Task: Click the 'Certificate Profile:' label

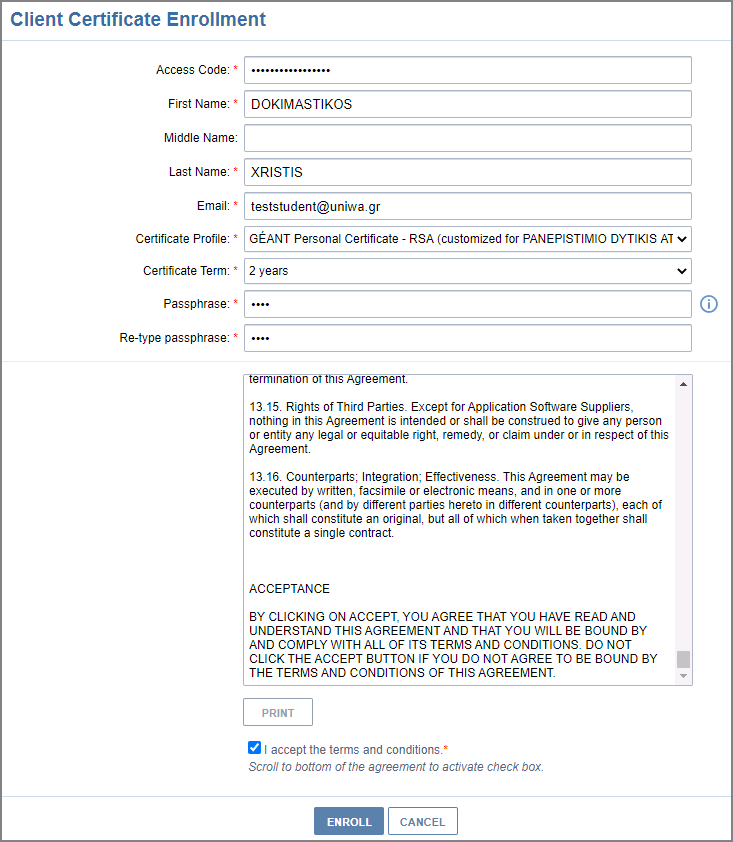Action: click(182, 239)
